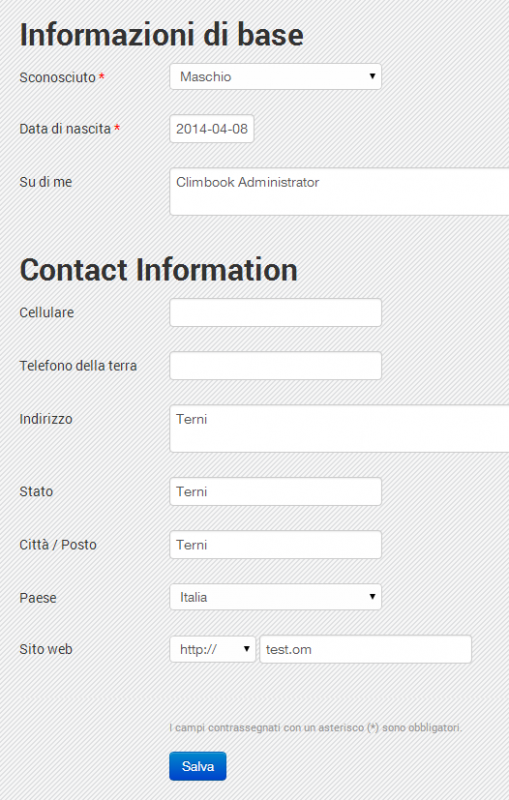
Task: Click the Su di me label
Action: [x=46, y=182]
